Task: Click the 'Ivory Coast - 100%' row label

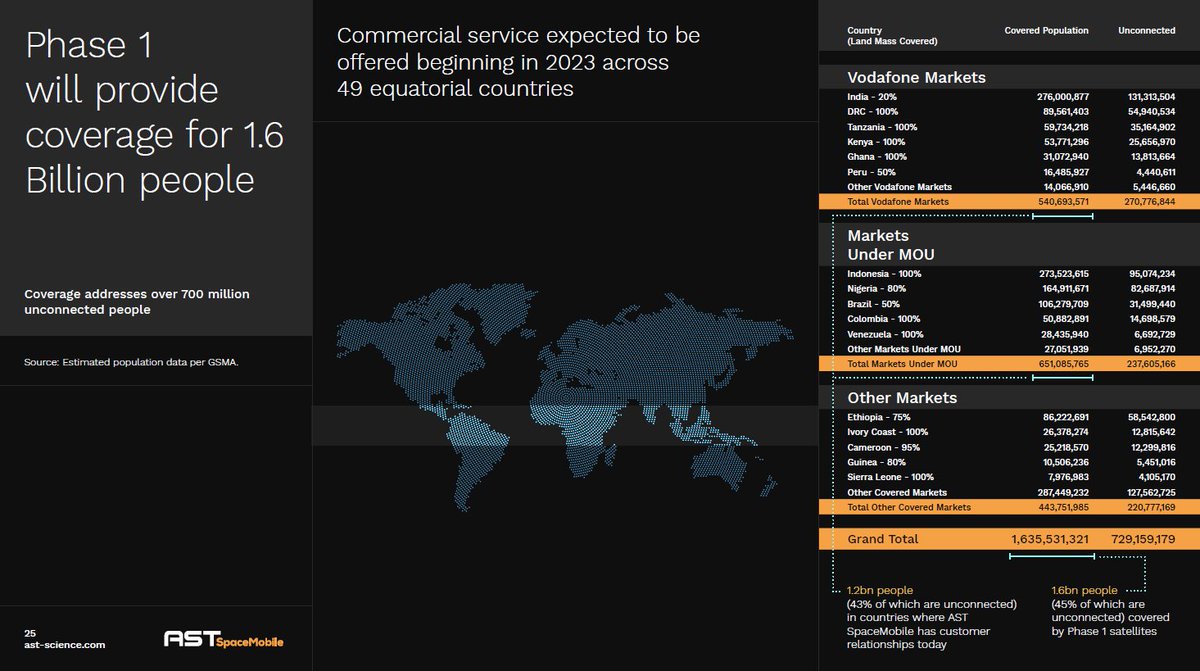Action: pos(888,432)
